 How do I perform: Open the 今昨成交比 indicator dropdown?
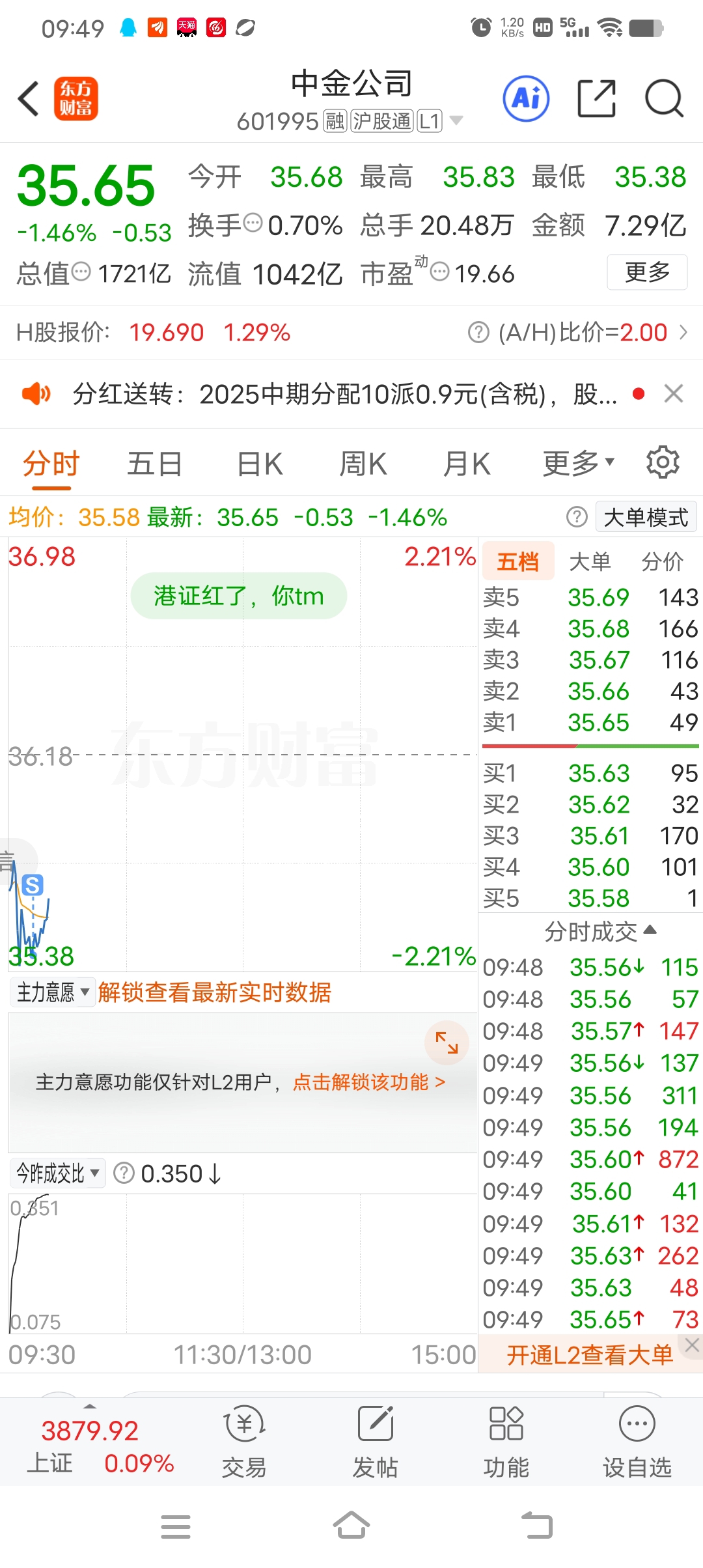tap(57, 1173)
